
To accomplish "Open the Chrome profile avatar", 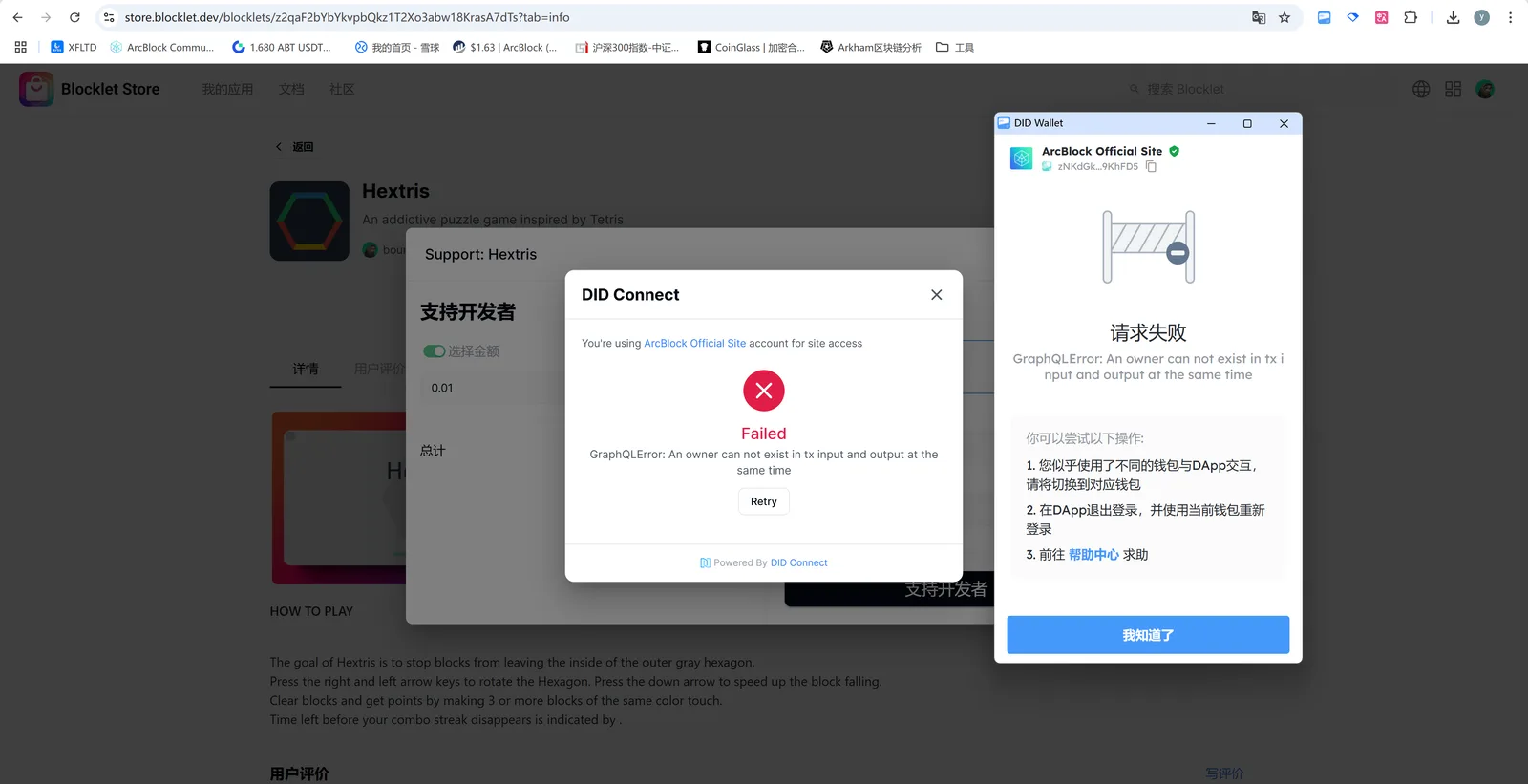I will tap(1481, 17).
